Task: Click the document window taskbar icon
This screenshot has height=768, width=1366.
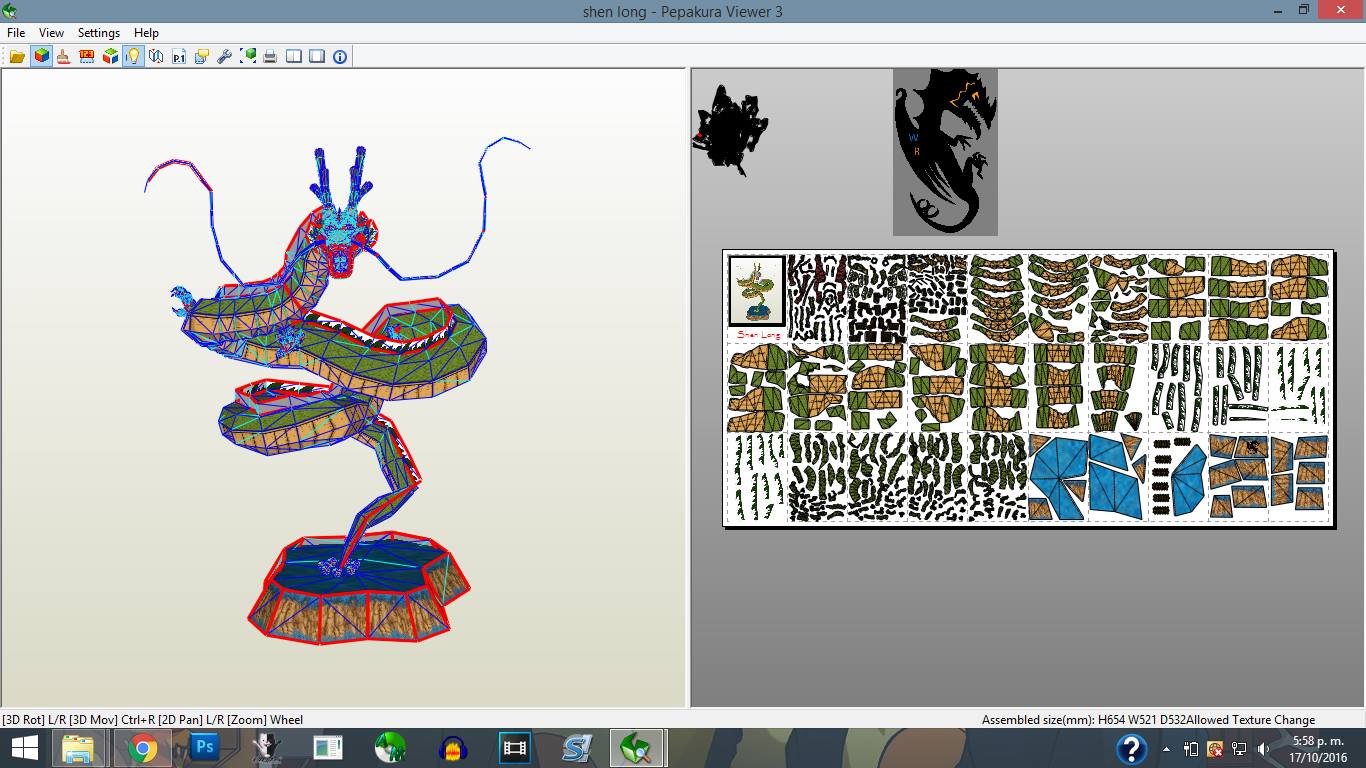Action: tap(328, 748)
